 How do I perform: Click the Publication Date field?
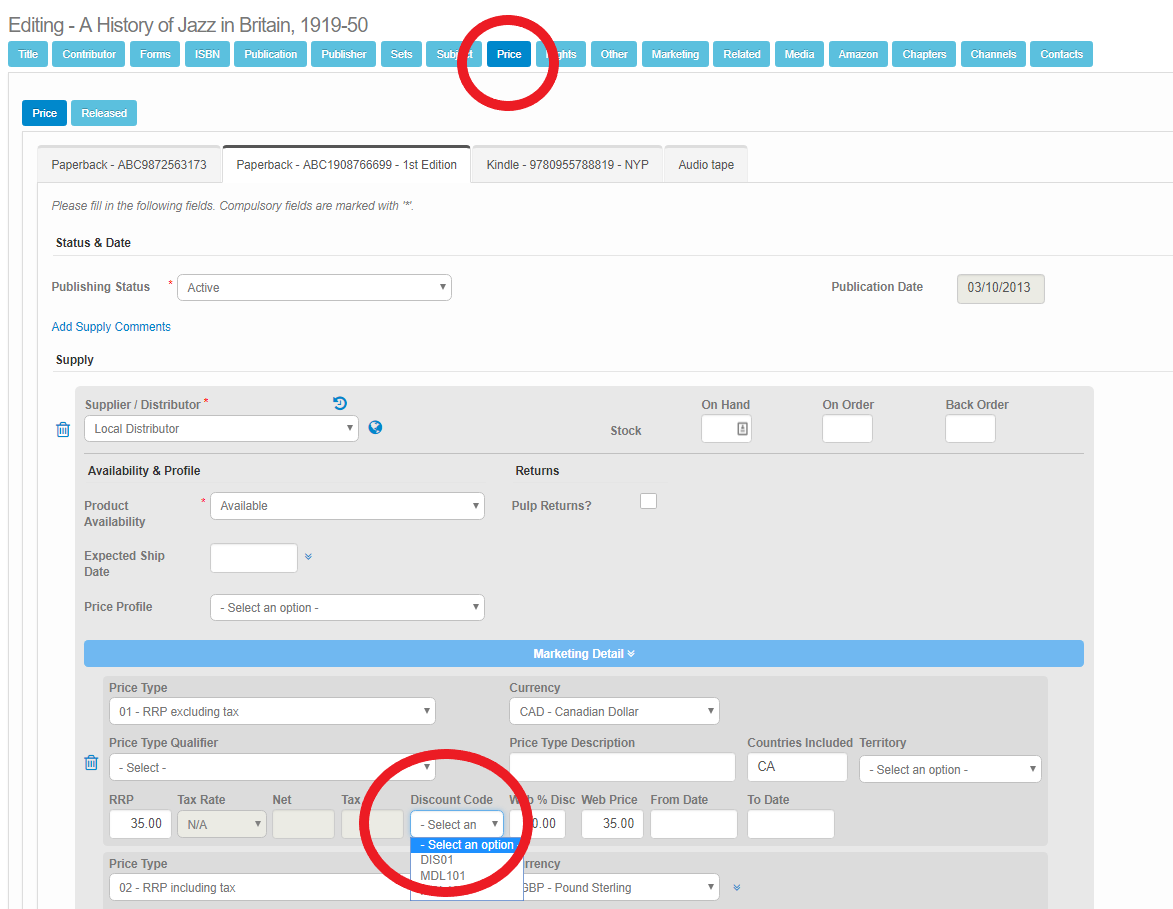(1000, 289)
